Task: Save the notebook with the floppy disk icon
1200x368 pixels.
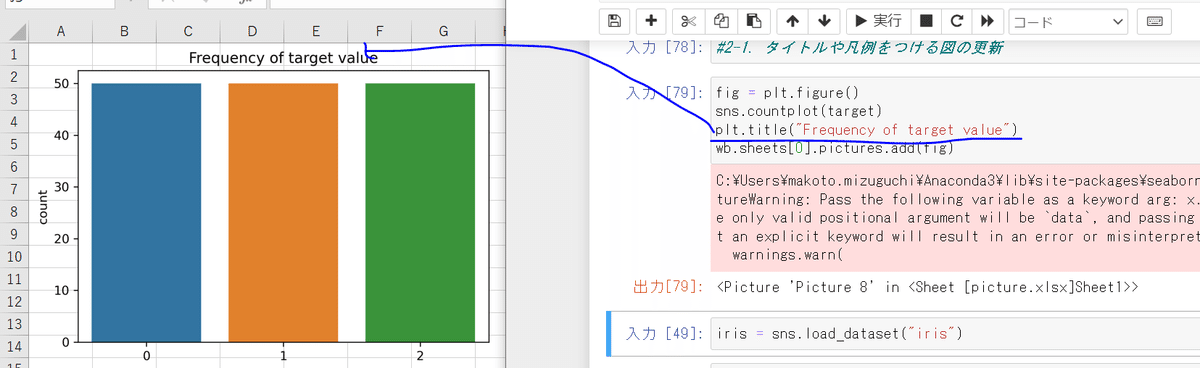Action: point(614,20)
